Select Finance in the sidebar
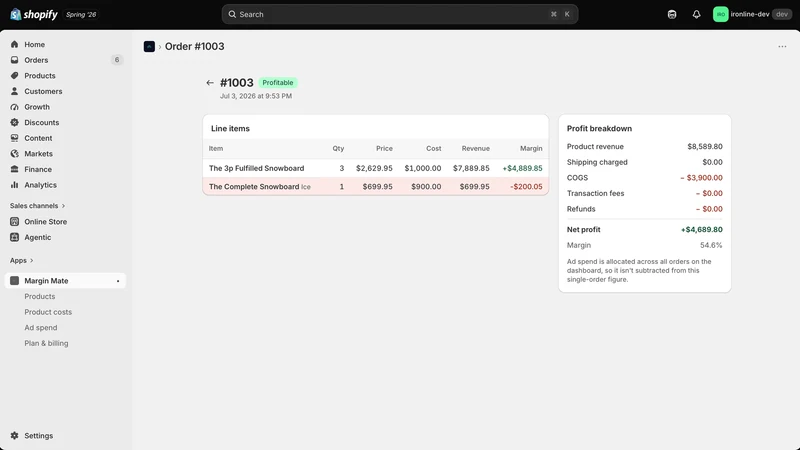This screenshot has height=450, width=800. (x=38, y=169)
